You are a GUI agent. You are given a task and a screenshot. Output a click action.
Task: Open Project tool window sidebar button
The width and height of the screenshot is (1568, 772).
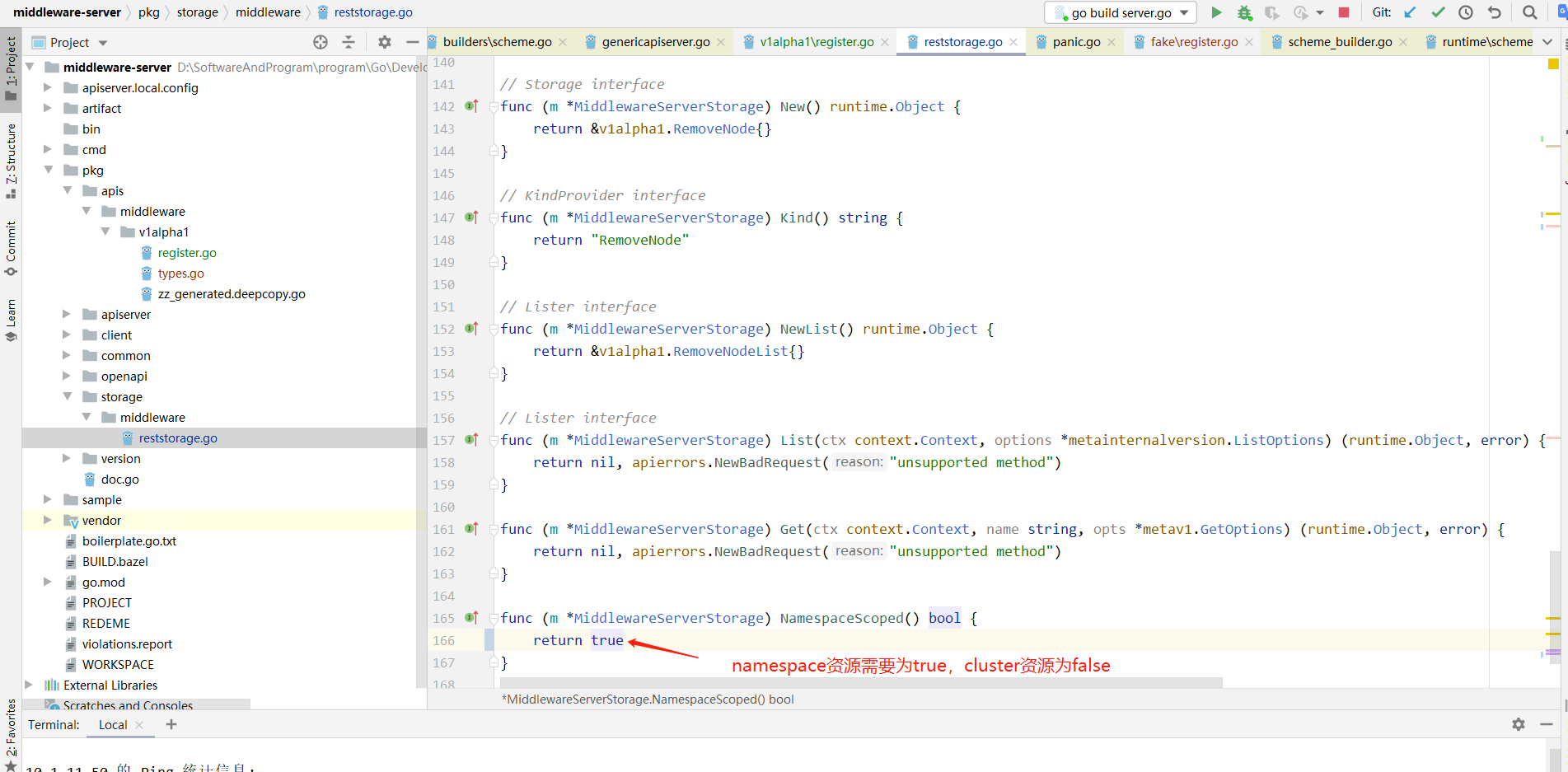click(11, 69)
